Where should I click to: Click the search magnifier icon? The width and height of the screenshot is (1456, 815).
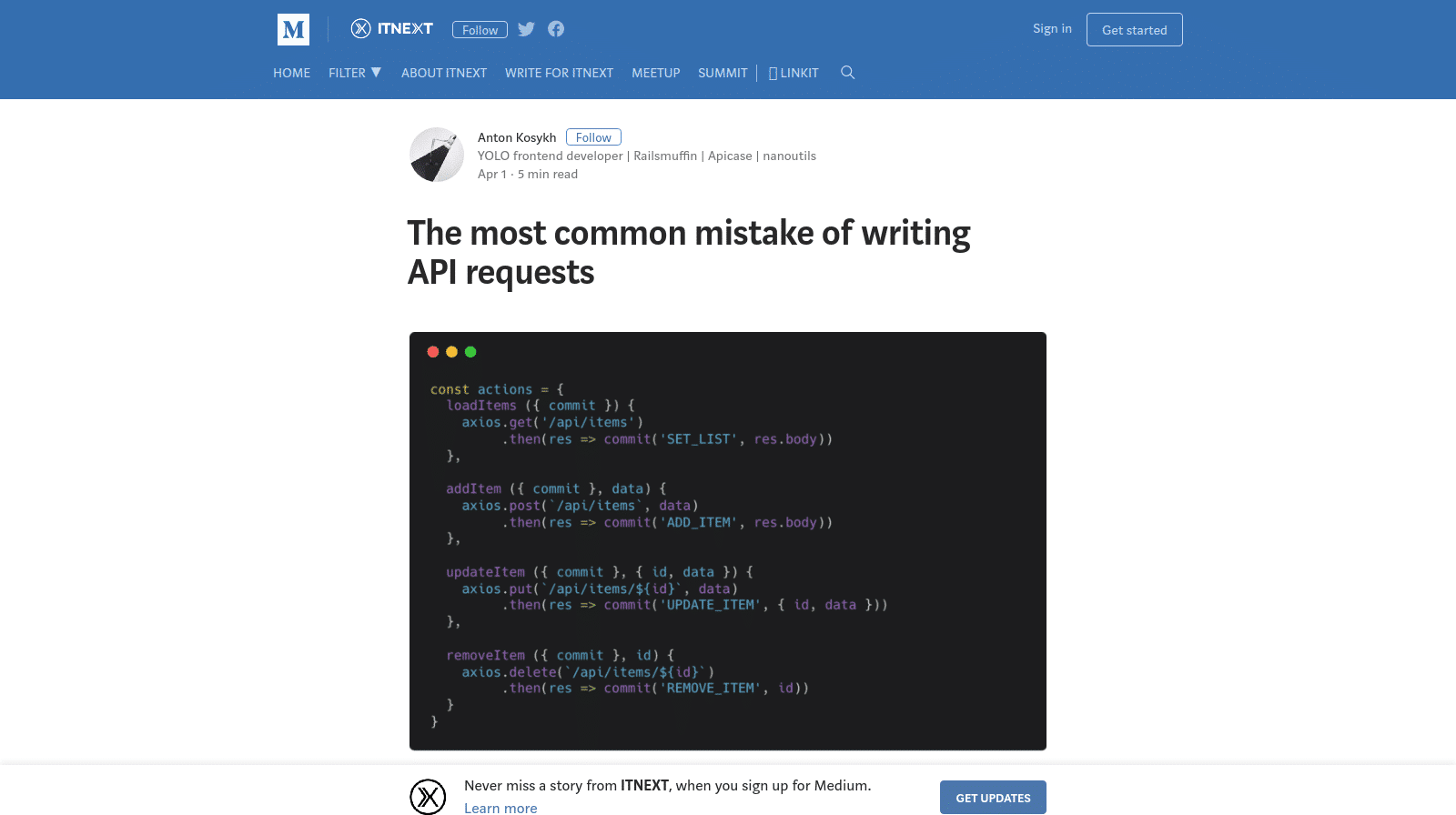[847, 73]
